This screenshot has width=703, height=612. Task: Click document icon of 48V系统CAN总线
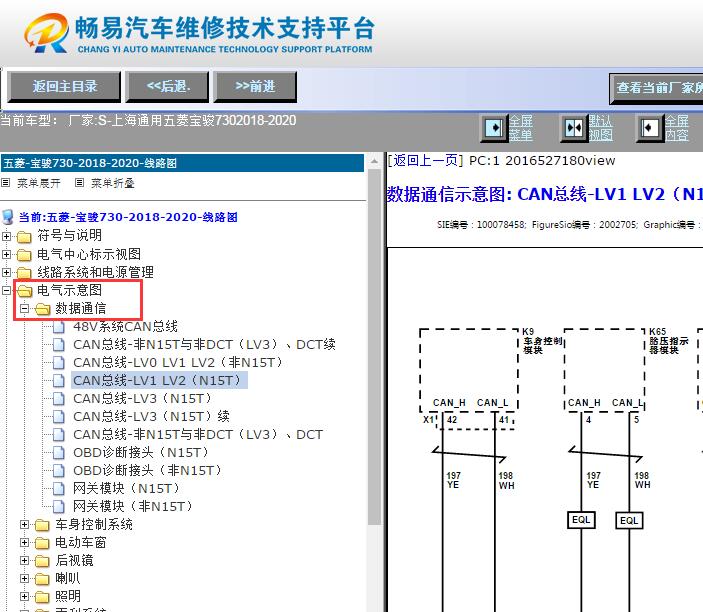(x=59, y=327)
